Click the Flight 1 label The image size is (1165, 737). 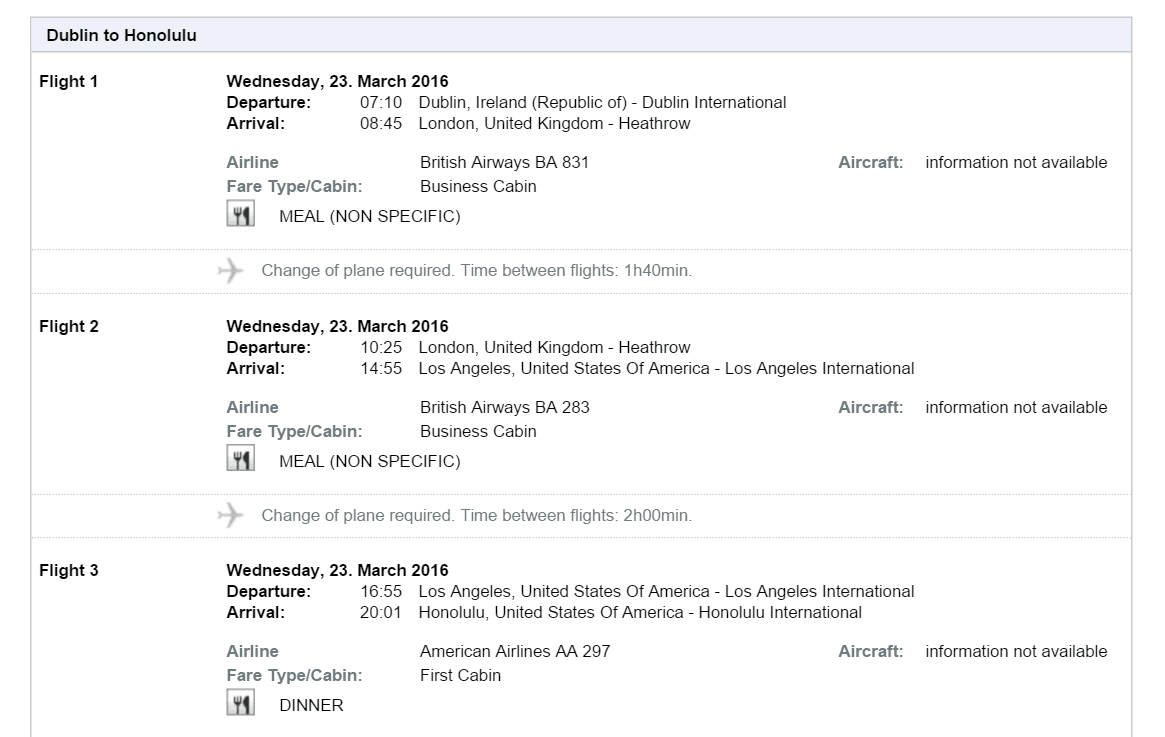[69, 81]
